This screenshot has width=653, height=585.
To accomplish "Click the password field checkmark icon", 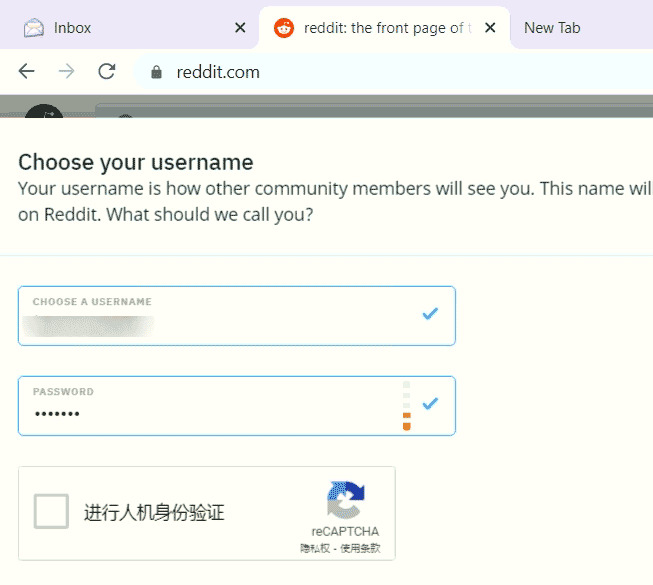I will tap(430, 403).
